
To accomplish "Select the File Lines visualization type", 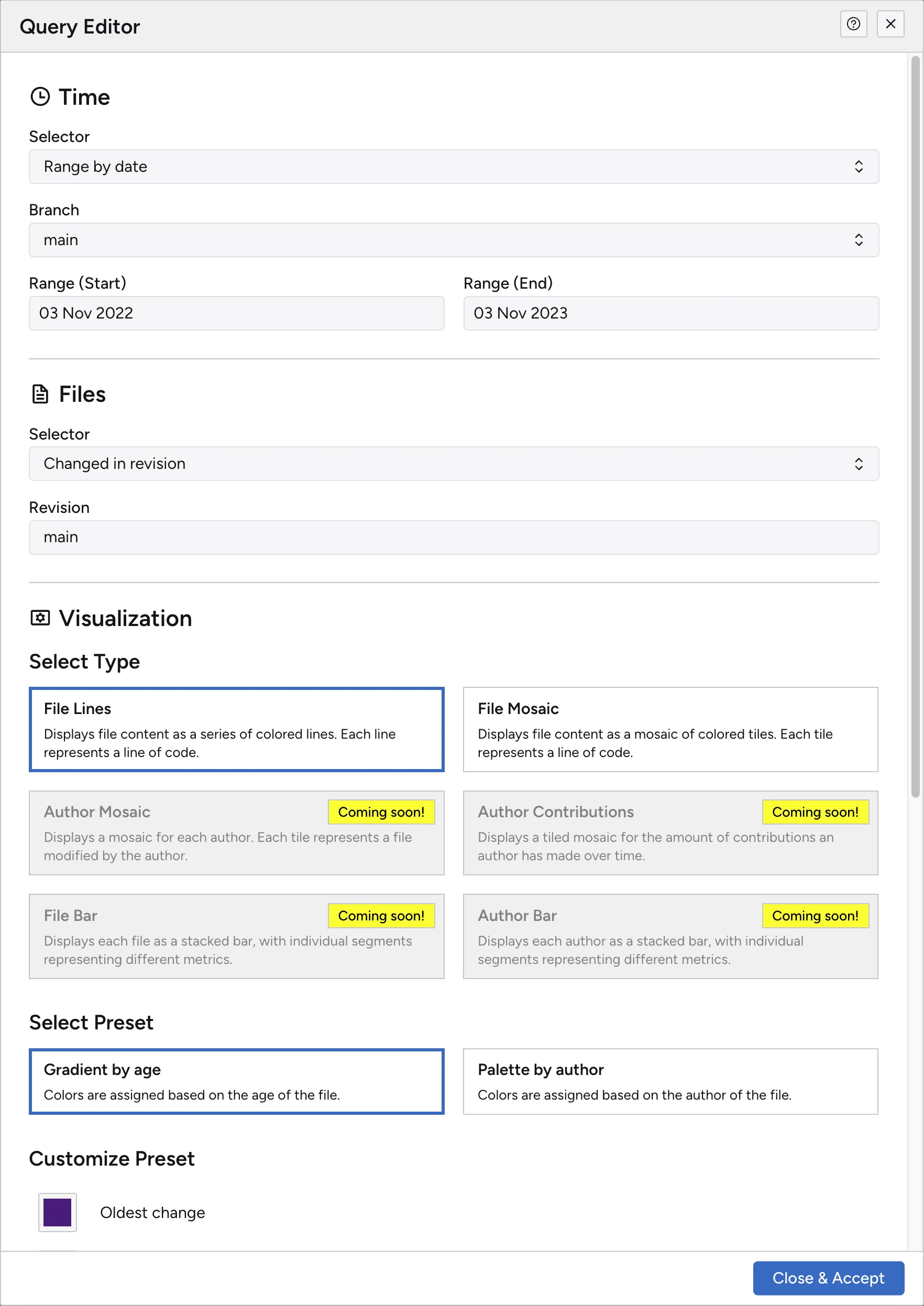I will click(236, 730).
